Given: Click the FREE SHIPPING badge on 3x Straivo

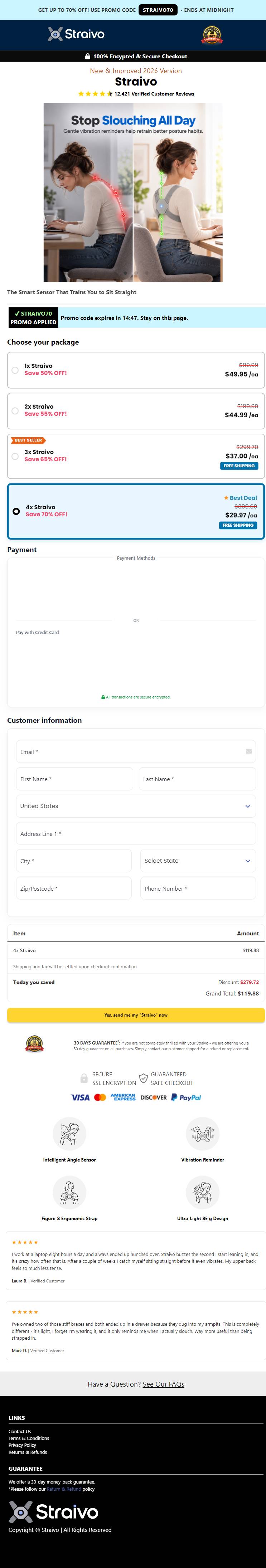Looking at the screenshot, I should pyautogui.click(x=238, y=466).
